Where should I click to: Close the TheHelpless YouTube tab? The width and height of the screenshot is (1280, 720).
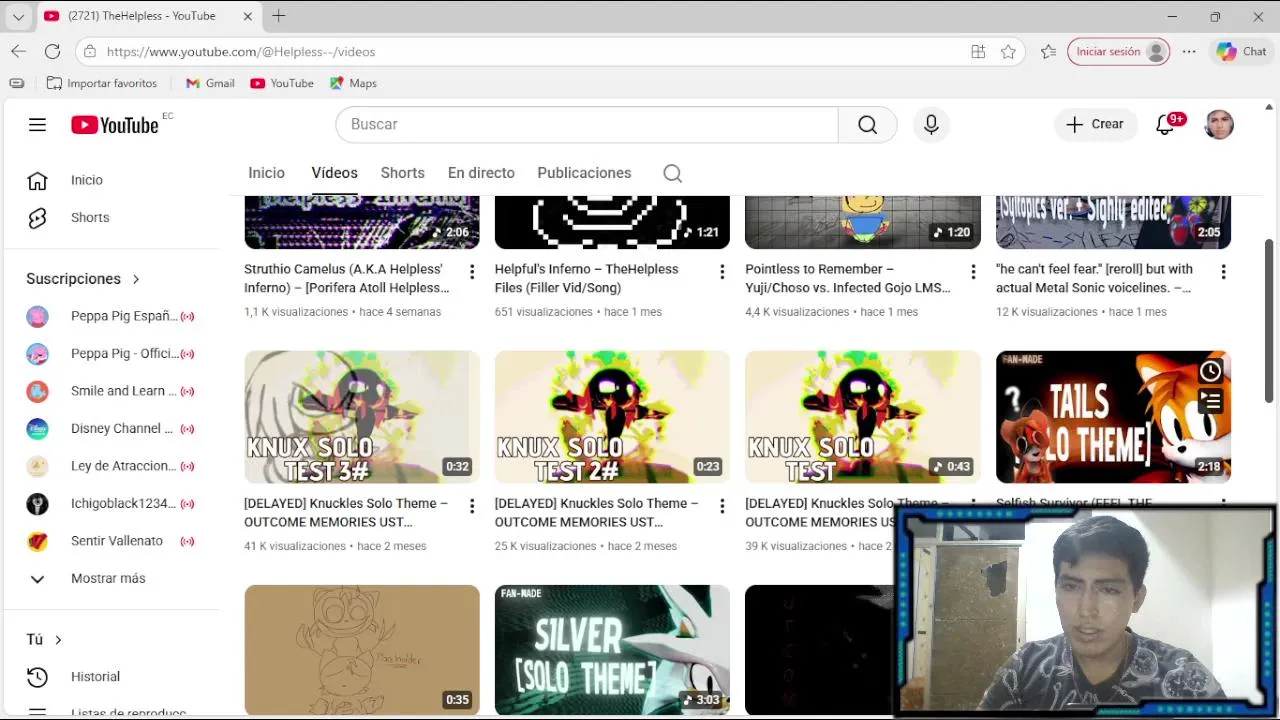[248, 16]
